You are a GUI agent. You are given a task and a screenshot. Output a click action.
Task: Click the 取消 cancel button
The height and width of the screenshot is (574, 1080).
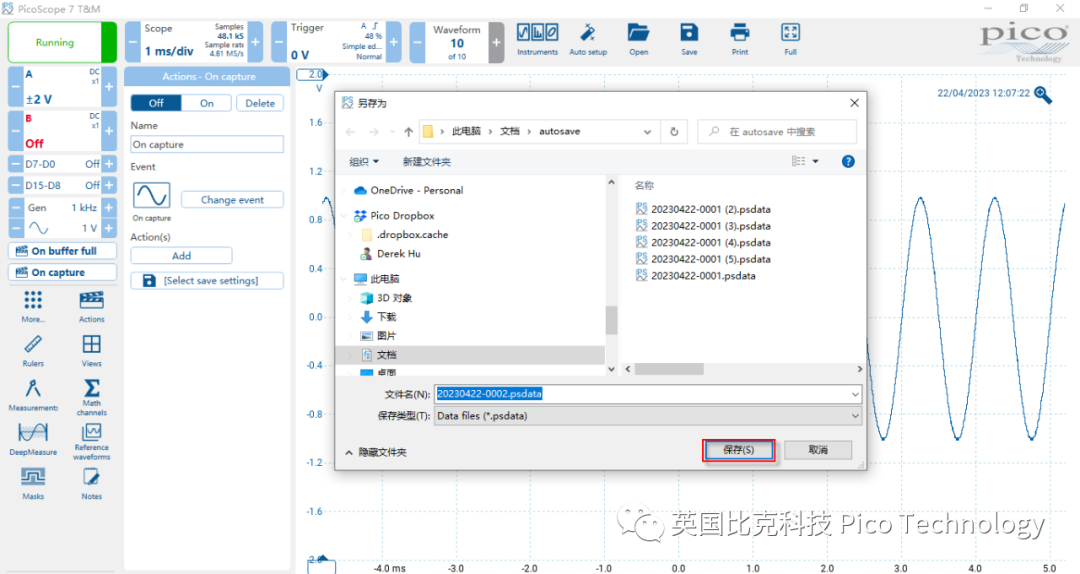coord(818,450)
